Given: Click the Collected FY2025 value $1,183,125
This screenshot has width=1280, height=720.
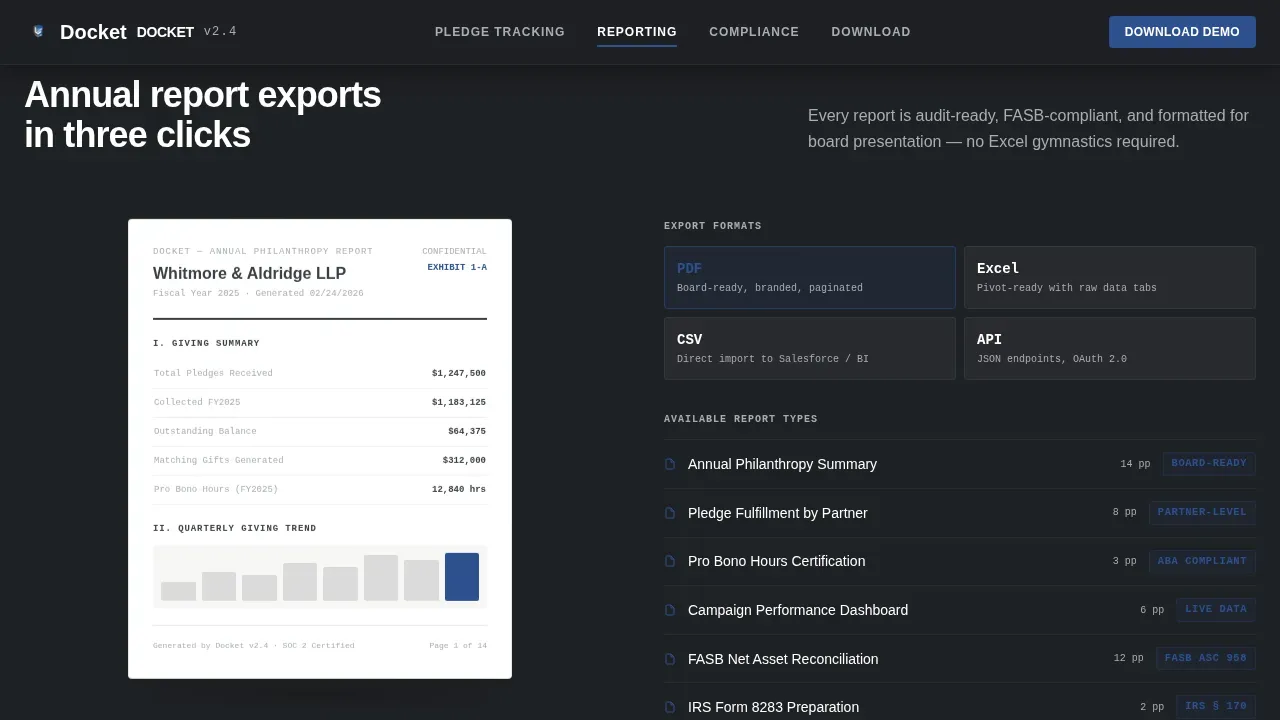Looking at the screenshot, I should pyautogui.click(x=459, y=402).
